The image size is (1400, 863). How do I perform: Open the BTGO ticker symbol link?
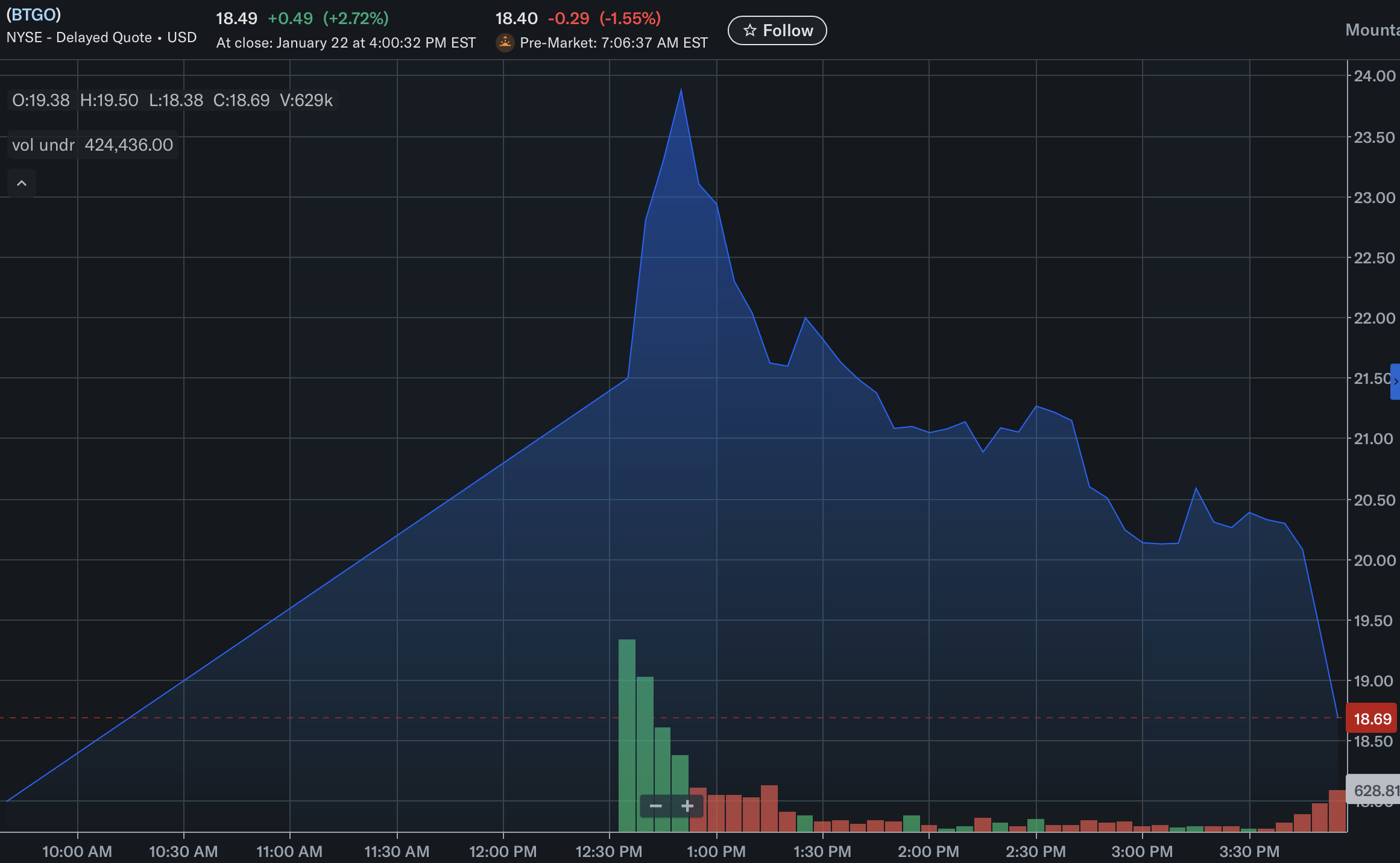[33, 14]
